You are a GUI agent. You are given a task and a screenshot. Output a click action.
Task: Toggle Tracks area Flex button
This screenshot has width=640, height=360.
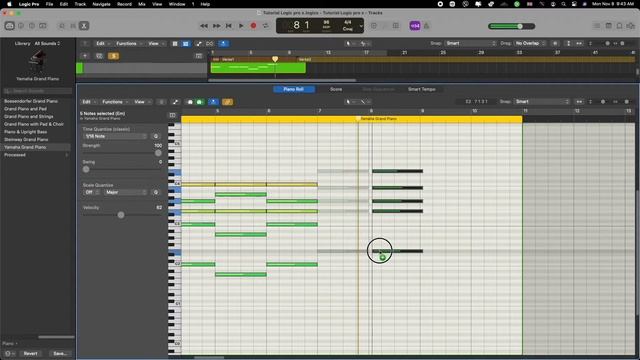(x=210, y=44)
